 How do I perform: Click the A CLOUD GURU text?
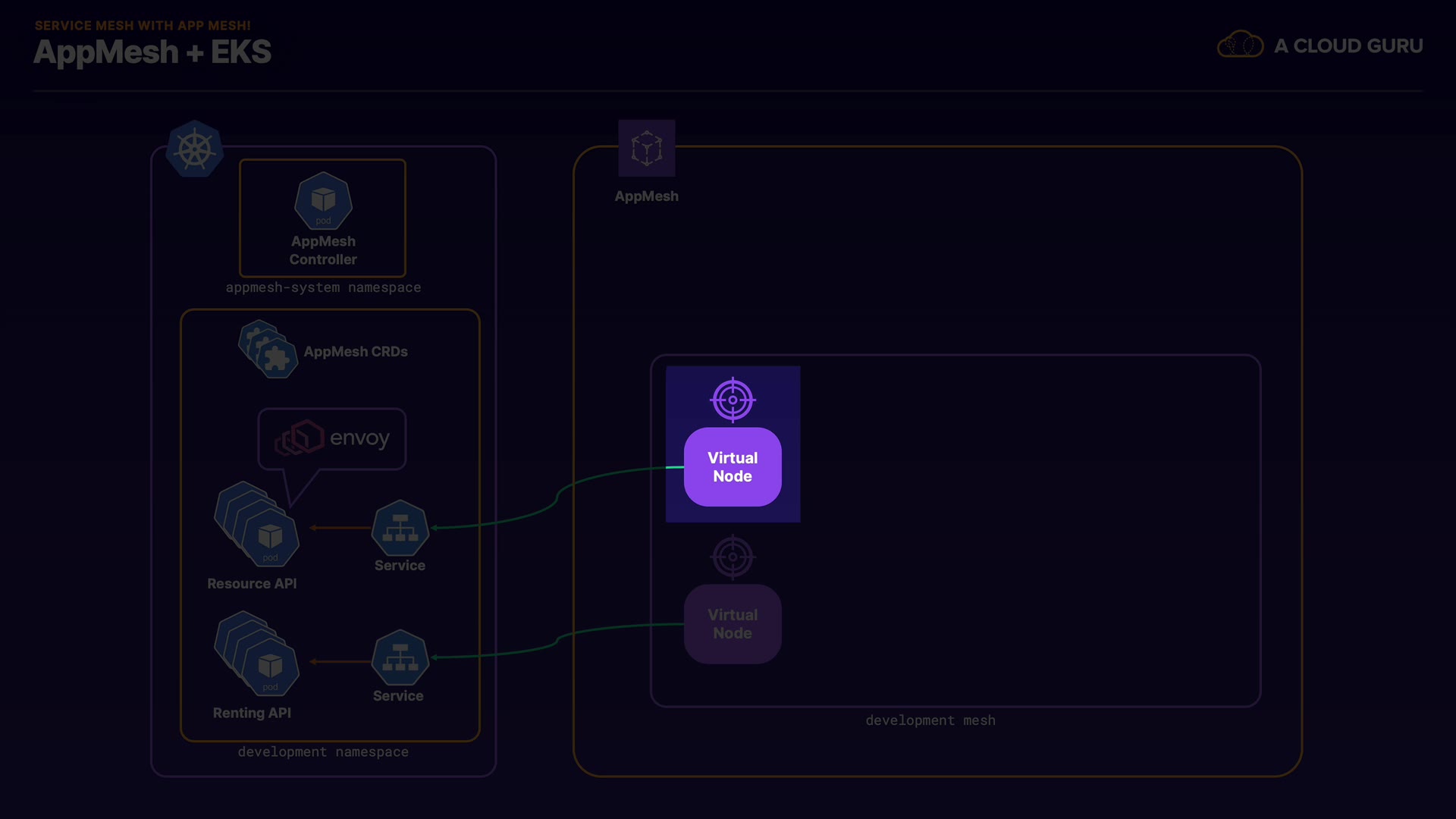pos(1348,46)
